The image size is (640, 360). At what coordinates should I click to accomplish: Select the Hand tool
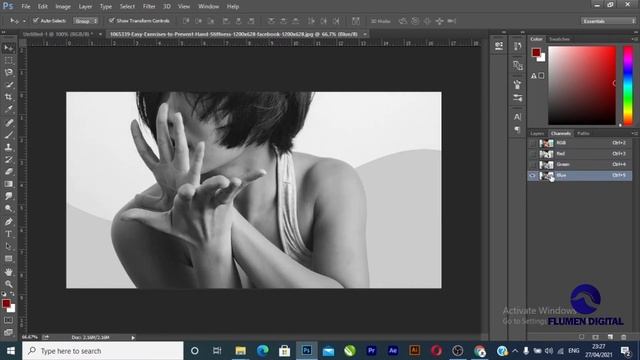click(x=8, y=272)
